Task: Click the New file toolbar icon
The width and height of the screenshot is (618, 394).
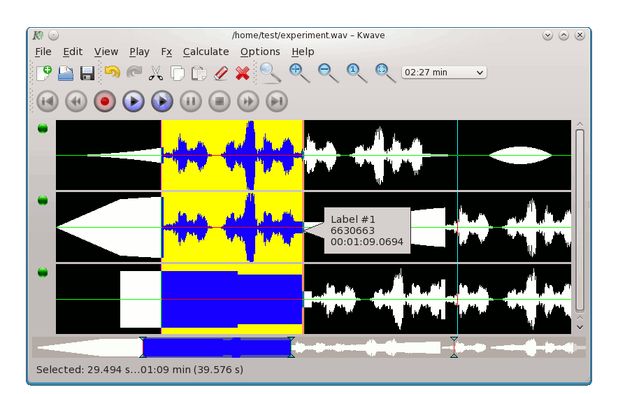Action: tap(44, 73)
